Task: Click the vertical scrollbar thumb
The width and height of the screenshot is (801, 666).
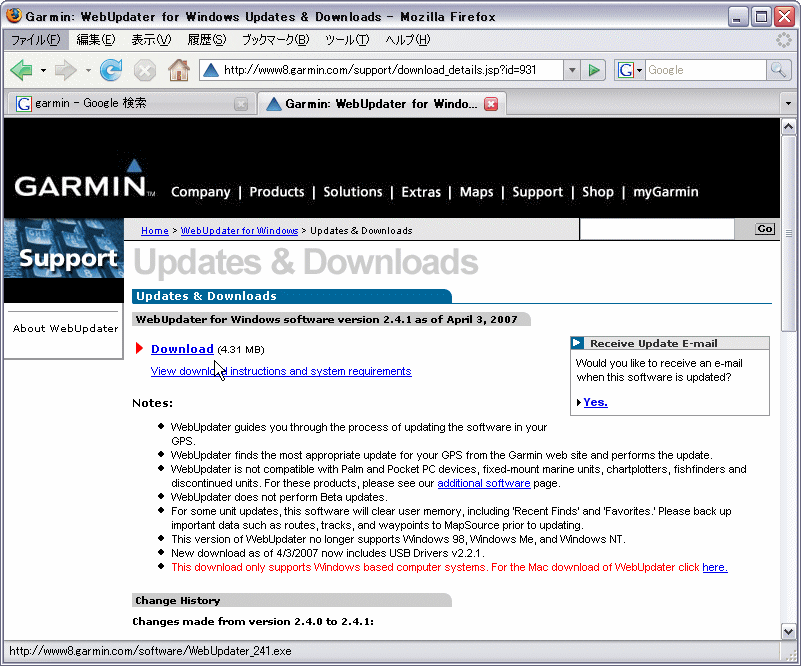Action: coord(788,233)
